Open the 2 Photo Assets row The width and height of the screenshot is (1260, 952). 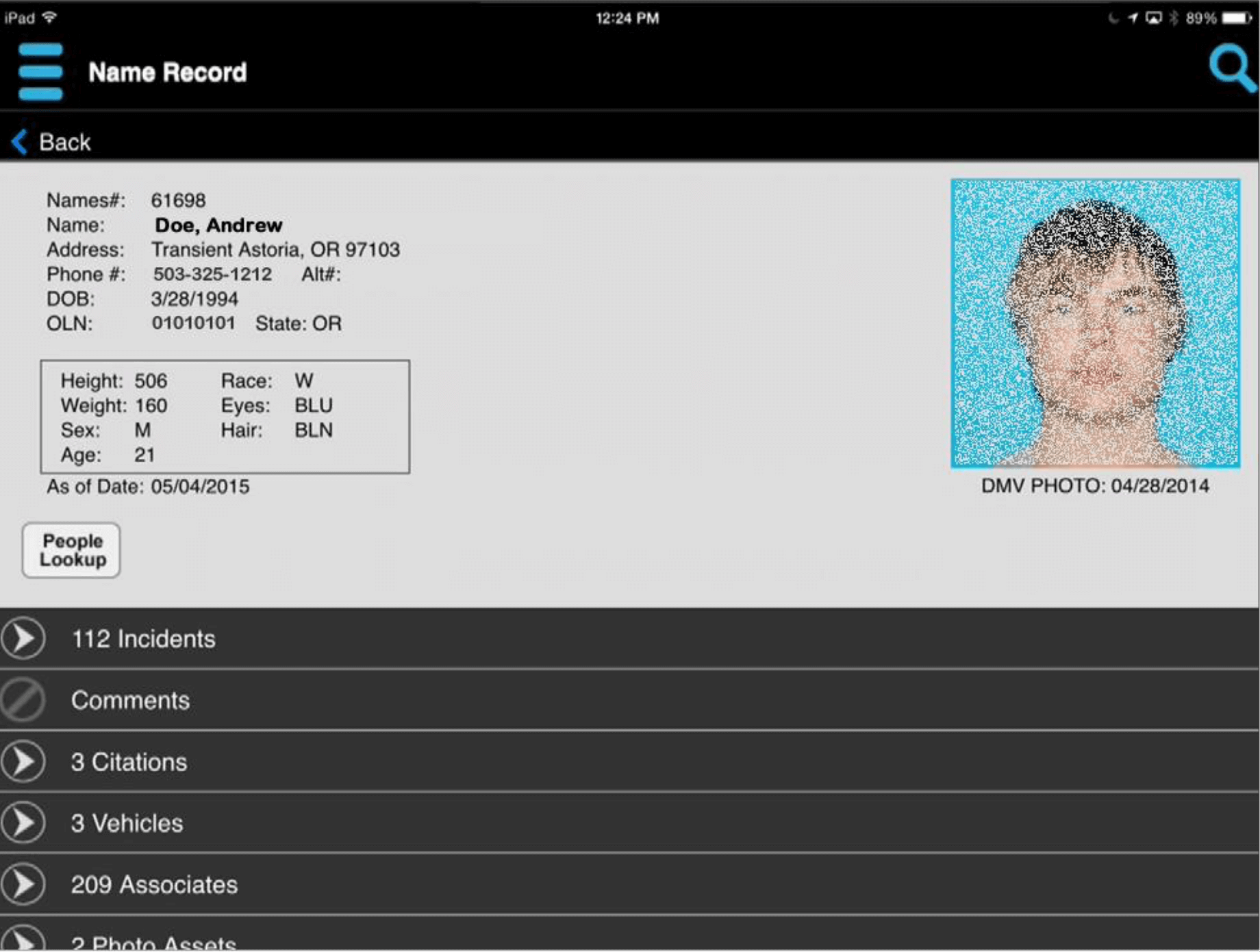coord(629,934)
